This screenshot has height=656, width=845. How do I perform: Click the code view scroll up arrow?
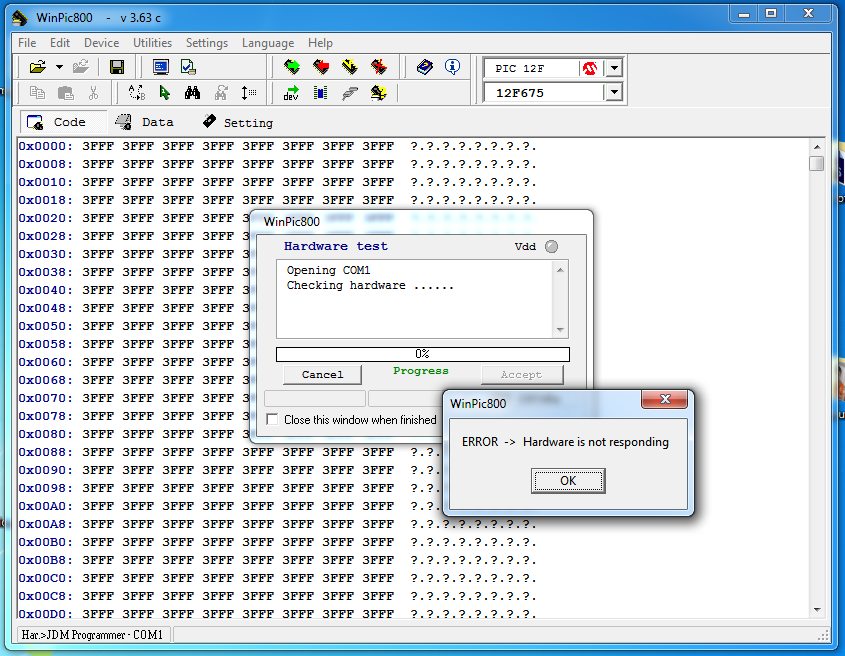coord(816,147)
